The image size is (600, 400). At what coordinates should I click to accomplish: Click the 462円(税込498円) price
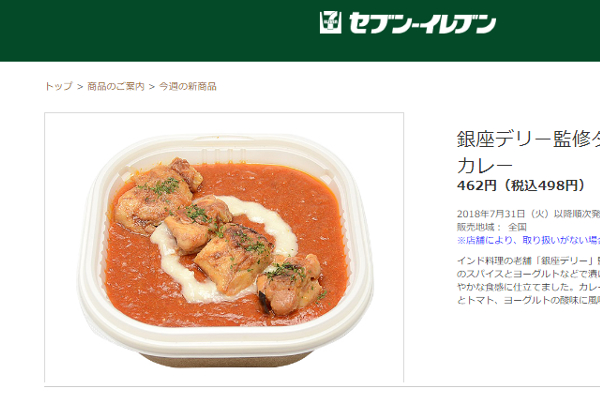(522, 186)
